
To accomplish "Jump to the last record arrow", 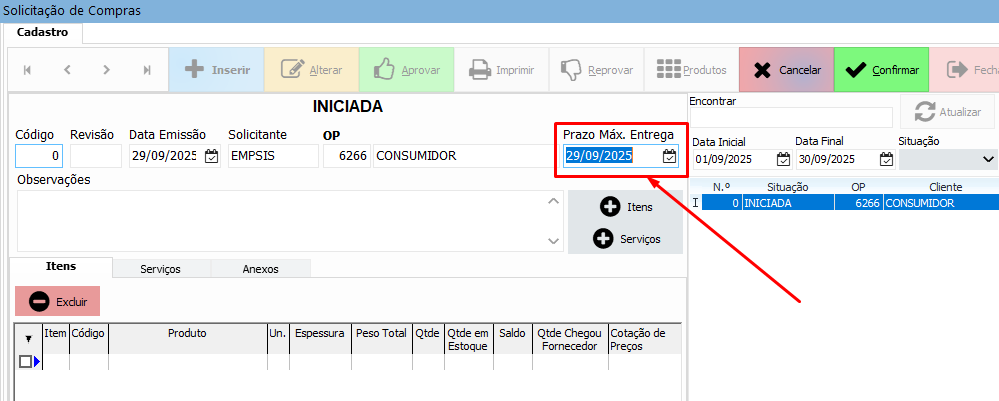I will pos(147,70).
